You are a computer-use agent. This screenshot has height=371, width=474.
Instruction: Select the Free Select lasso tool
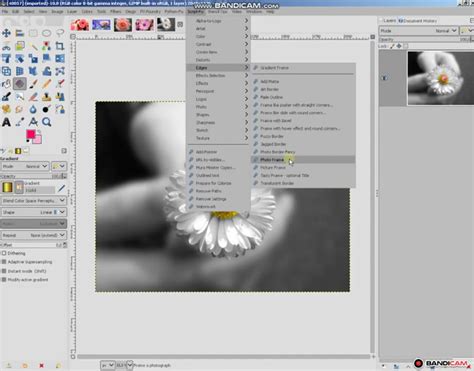click(x=60, y=33)
